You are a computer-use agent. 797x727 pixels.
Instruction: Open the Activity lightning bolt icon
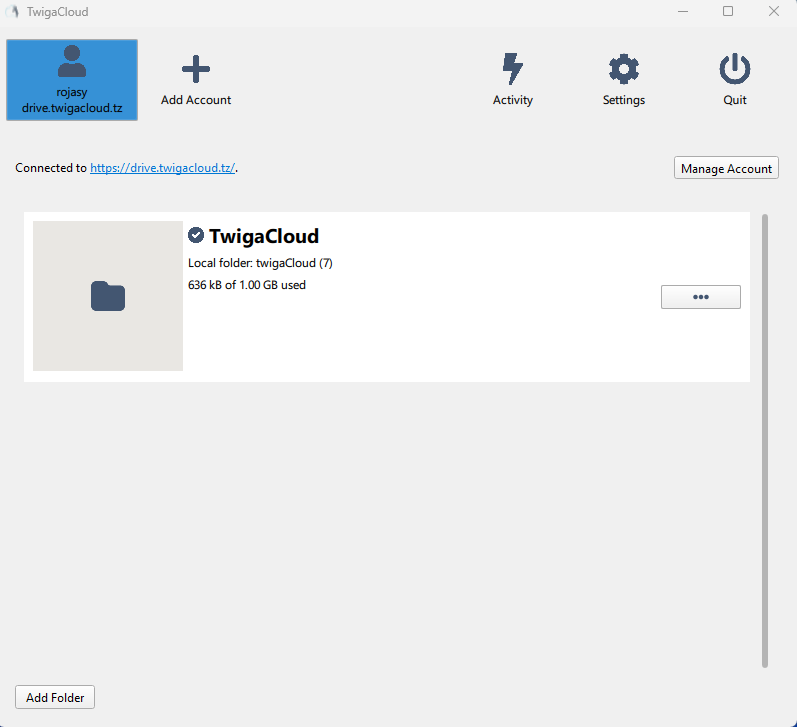pyautogui.click(x=512, y=68)
